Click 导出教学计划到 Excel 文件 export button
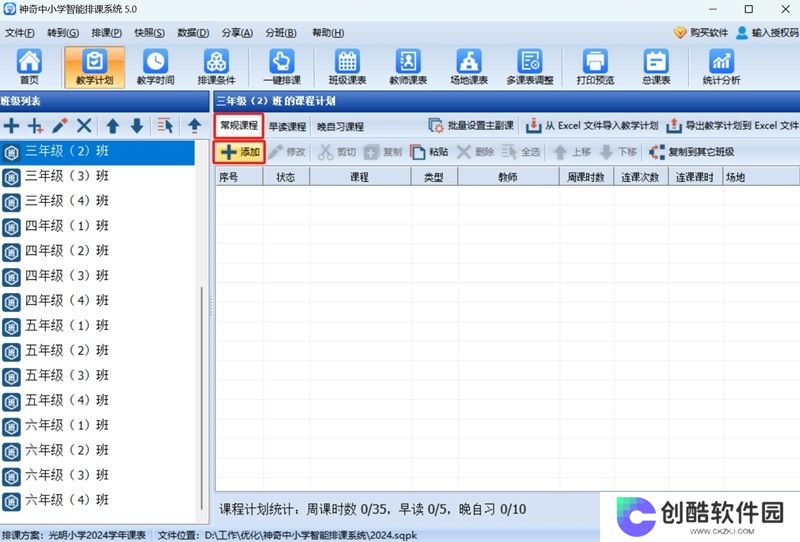Screen dimensions: 800x542 (733, 125)
